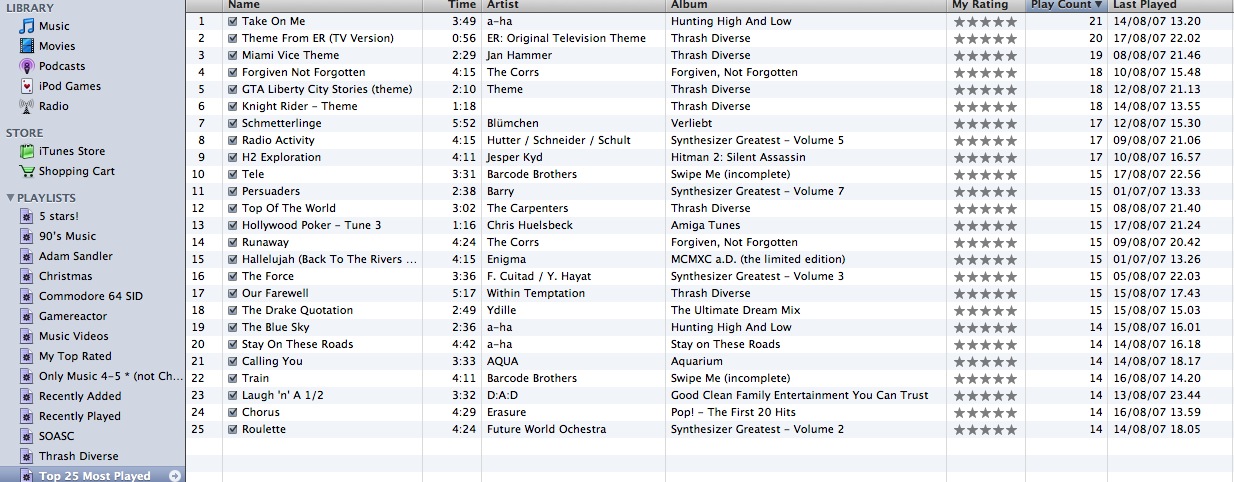Select the Christmas playlist icon
This screenshot has height=482, width=1234.
[28, 276]
